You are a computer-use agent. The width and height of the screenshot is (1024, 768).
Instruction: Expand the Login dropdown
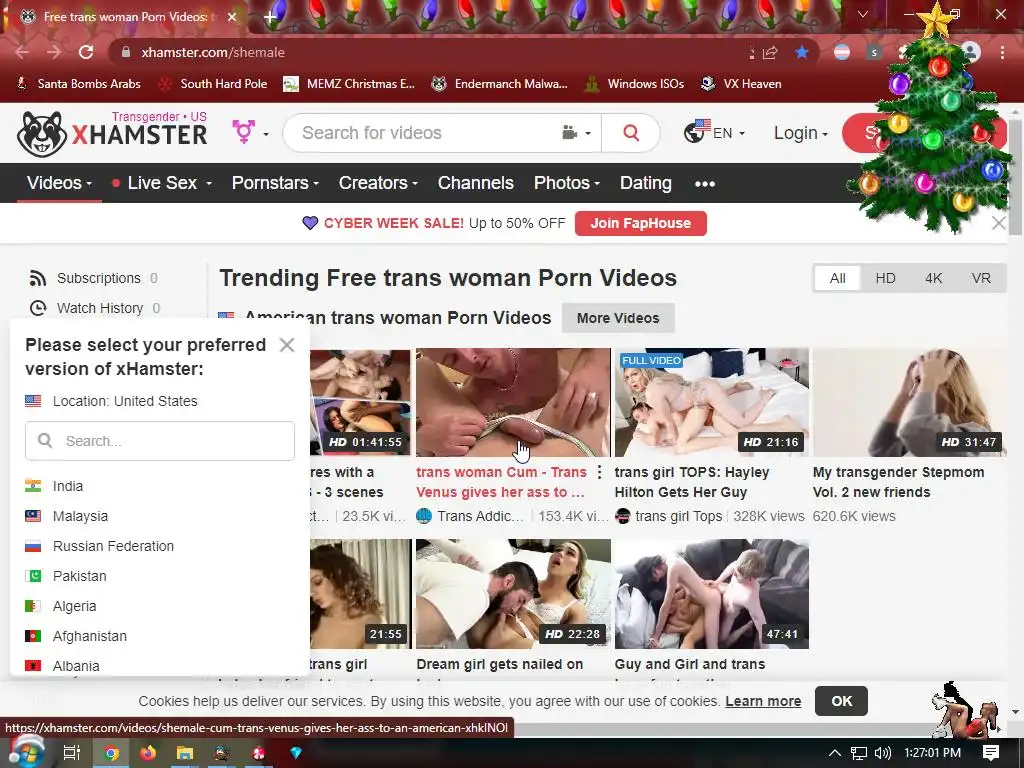801,133
